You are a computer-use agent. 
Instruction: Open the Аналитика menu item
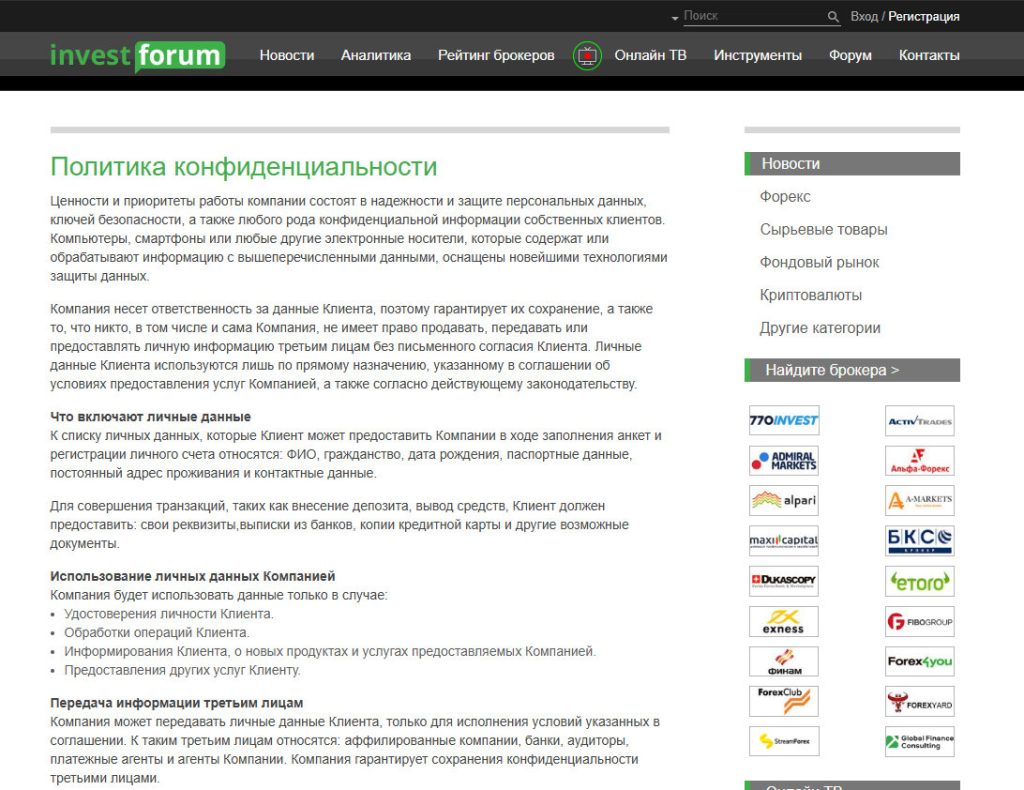(376, 55)
